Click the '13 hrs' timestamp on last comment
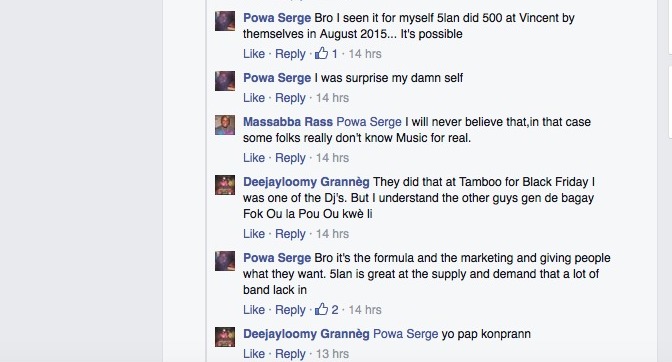This screenshot has width=672, height=362. pos(332,353)
